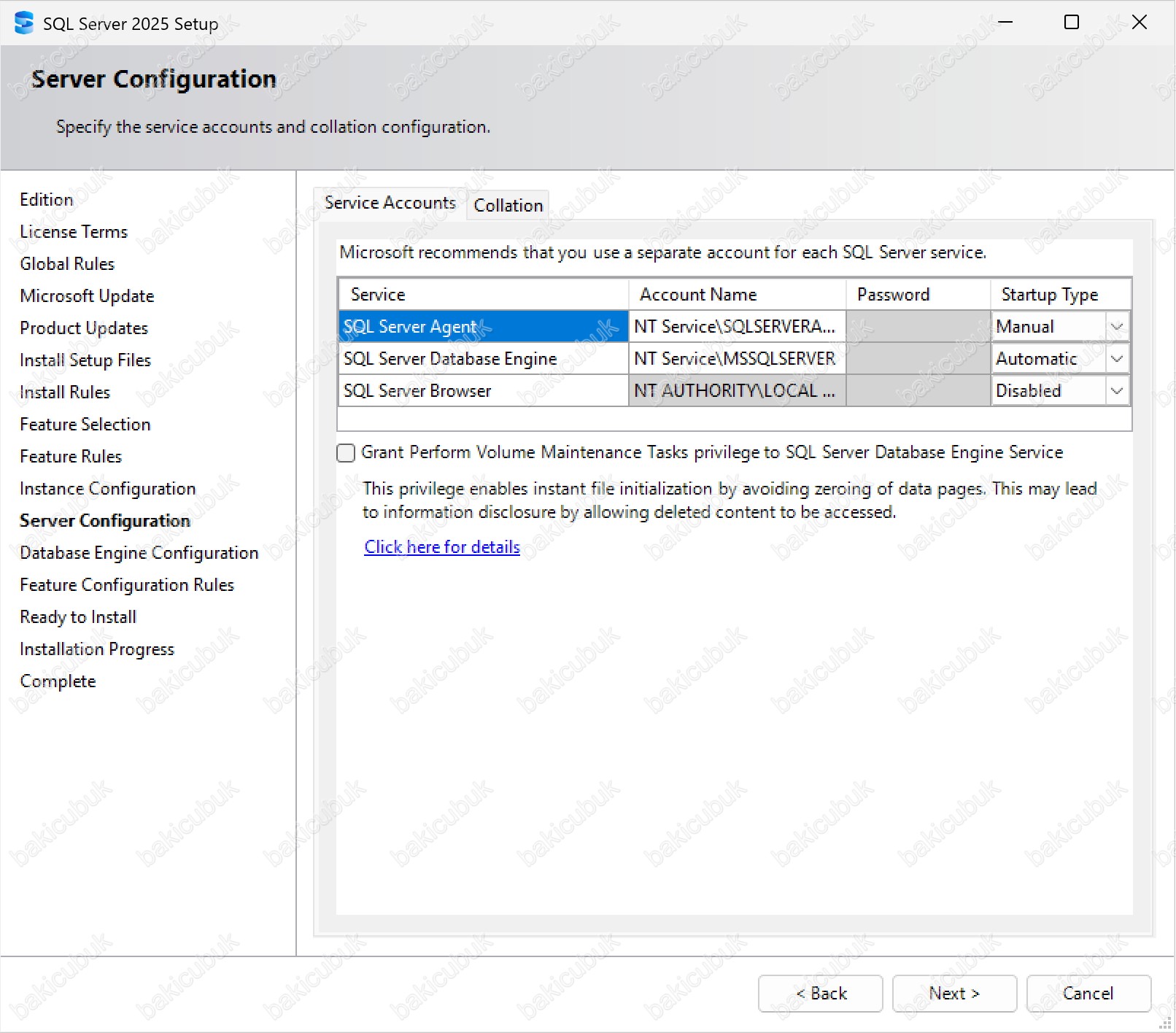This screenshot has width=1176, height=1033.
Task: Click the bold Server Configuration sidebar step
Action: pyautogui.click(x=105, y=521)
